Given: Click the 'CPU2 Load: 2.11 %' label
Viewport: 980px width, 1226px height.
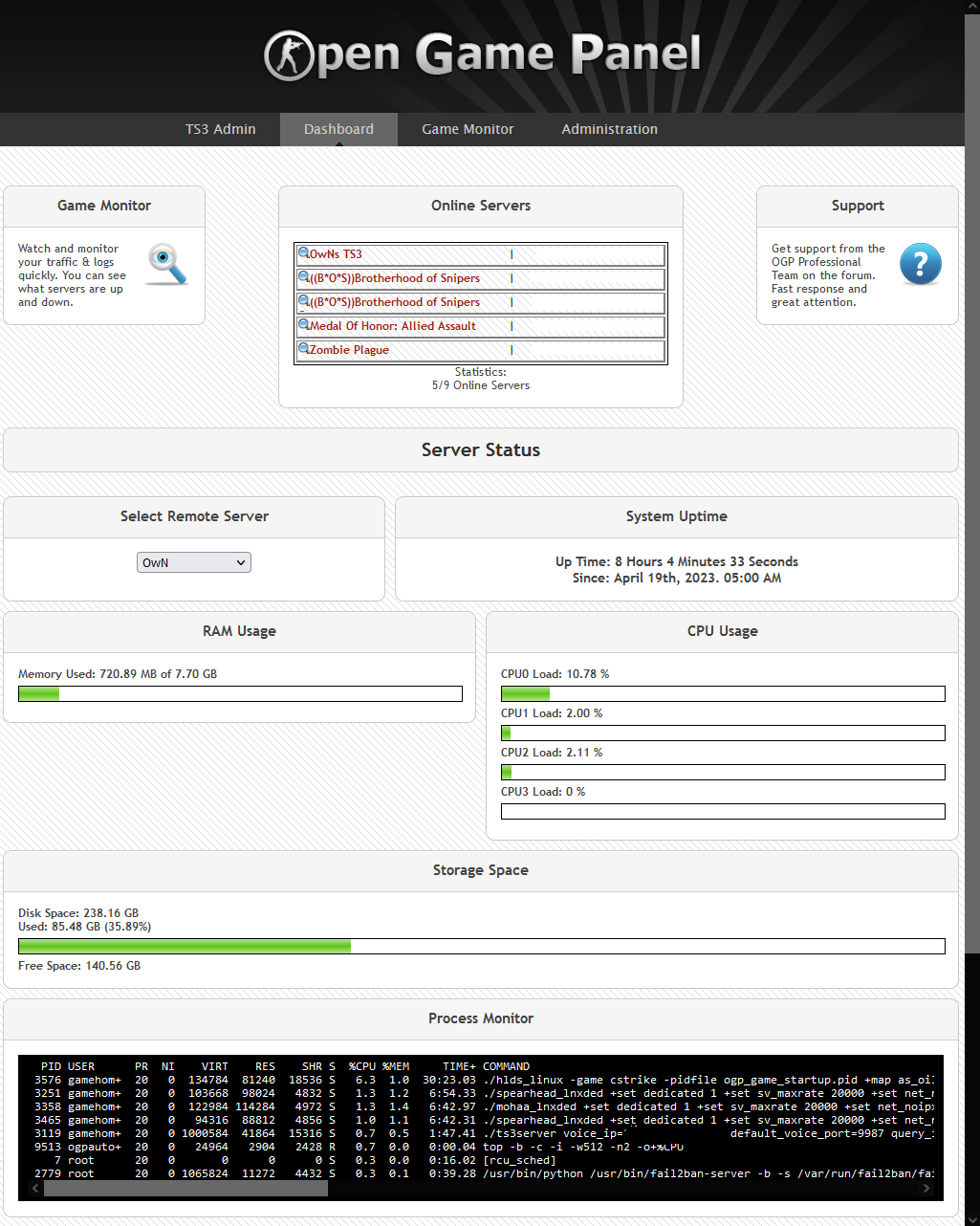Looking at the screenshot, I should point(552,753).
